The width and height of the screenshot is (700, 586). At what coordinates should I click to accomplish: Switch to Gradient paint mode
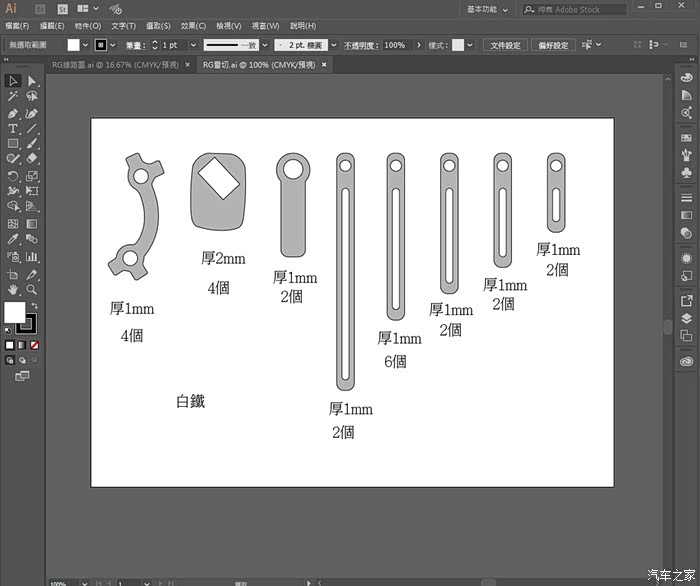point(22,345)
